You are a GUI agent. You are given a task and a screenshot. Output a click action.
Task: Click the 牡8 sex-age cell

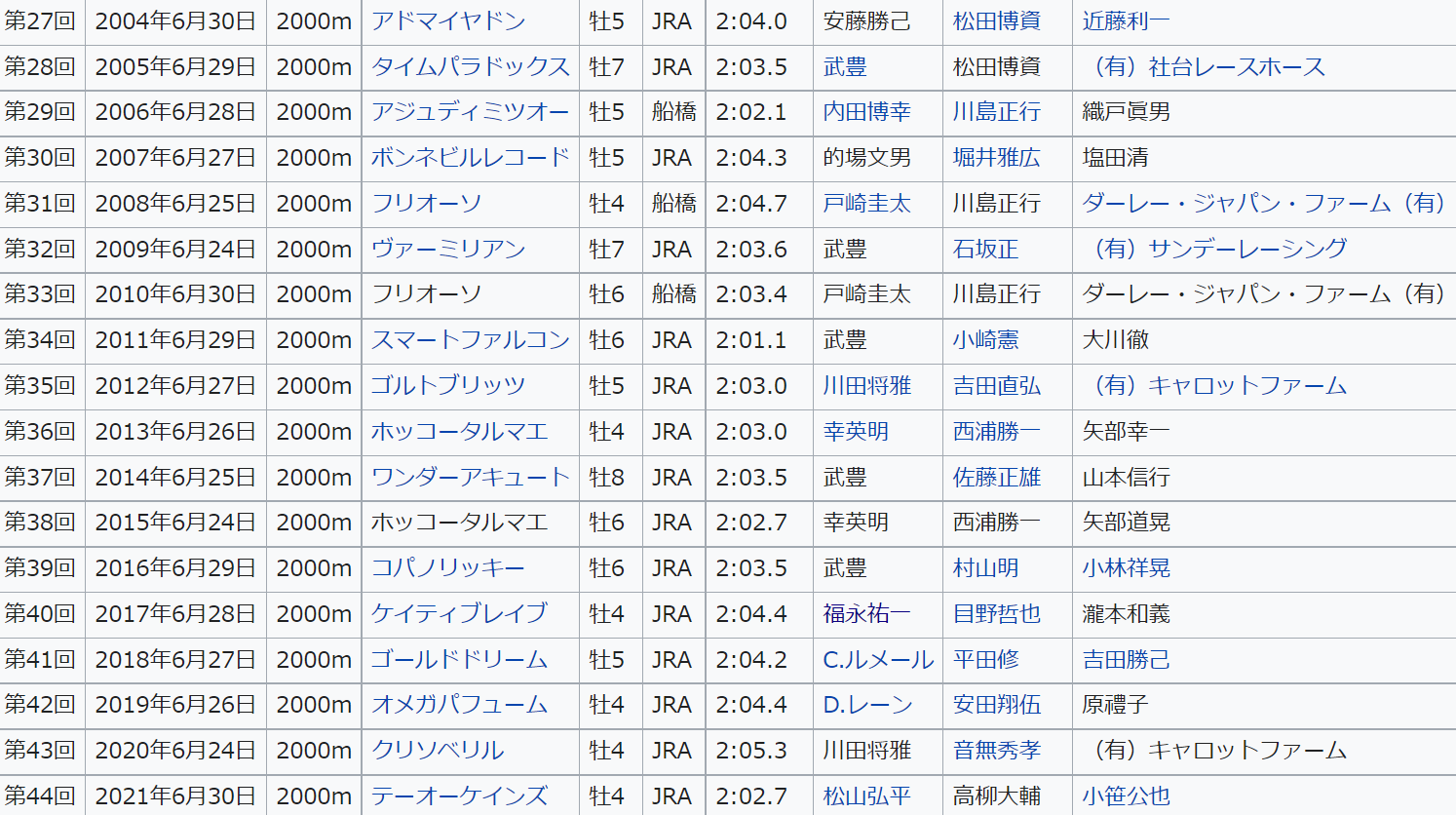(x=607, y=477)
